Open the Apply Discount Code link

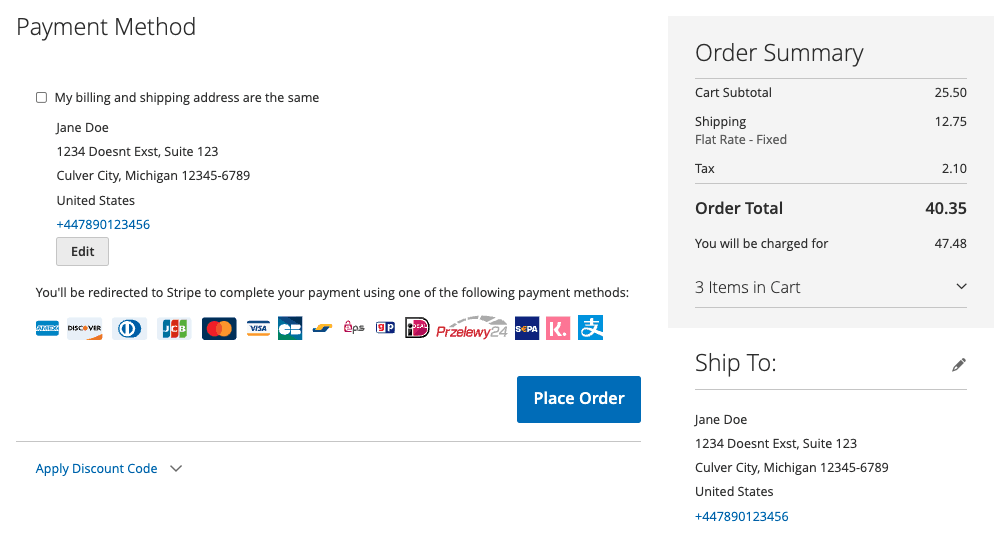(x=96, y=468)
